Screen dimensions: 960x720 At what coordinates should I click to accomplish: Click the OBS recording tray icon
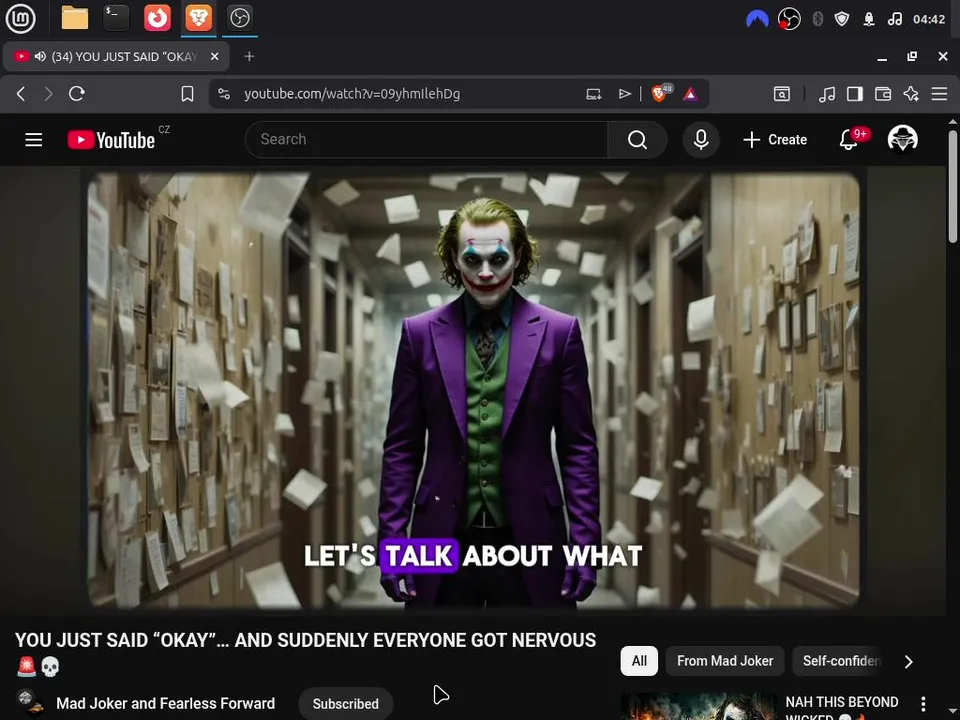click(789, 19)
